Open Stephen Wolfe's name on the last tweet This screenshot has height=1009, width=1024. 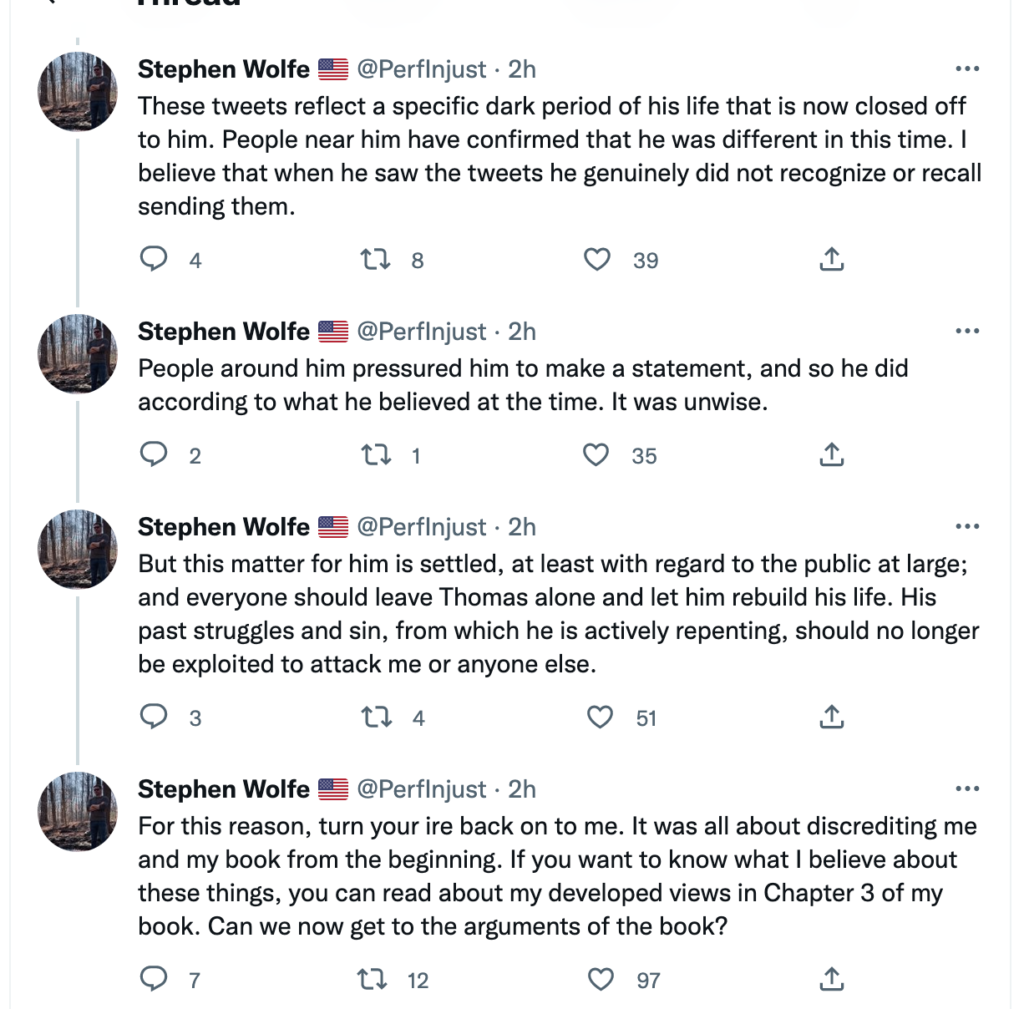pyautogui.click(x=223, y=789)
